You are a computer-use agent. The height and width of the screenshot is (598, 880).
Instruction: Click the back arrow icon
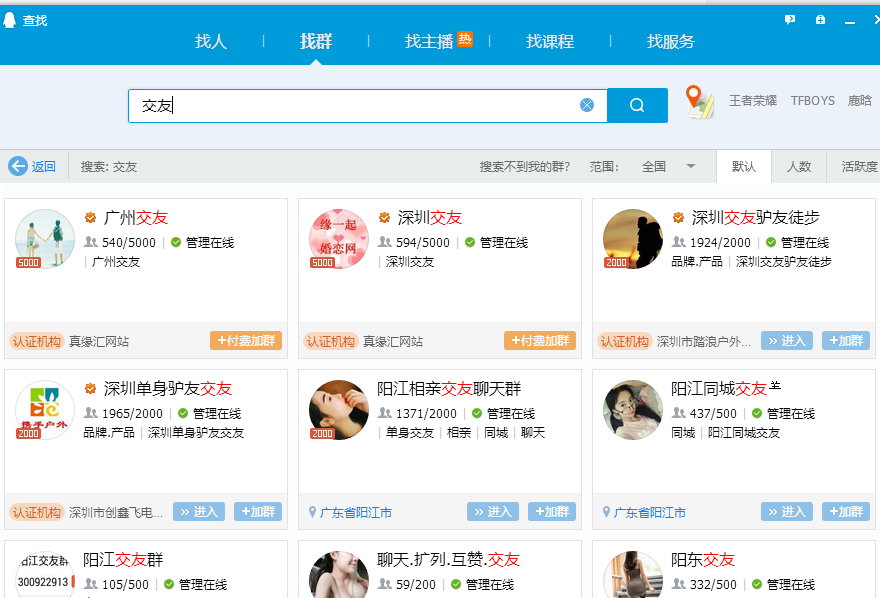pyautogui.click(x=18, y=166)
